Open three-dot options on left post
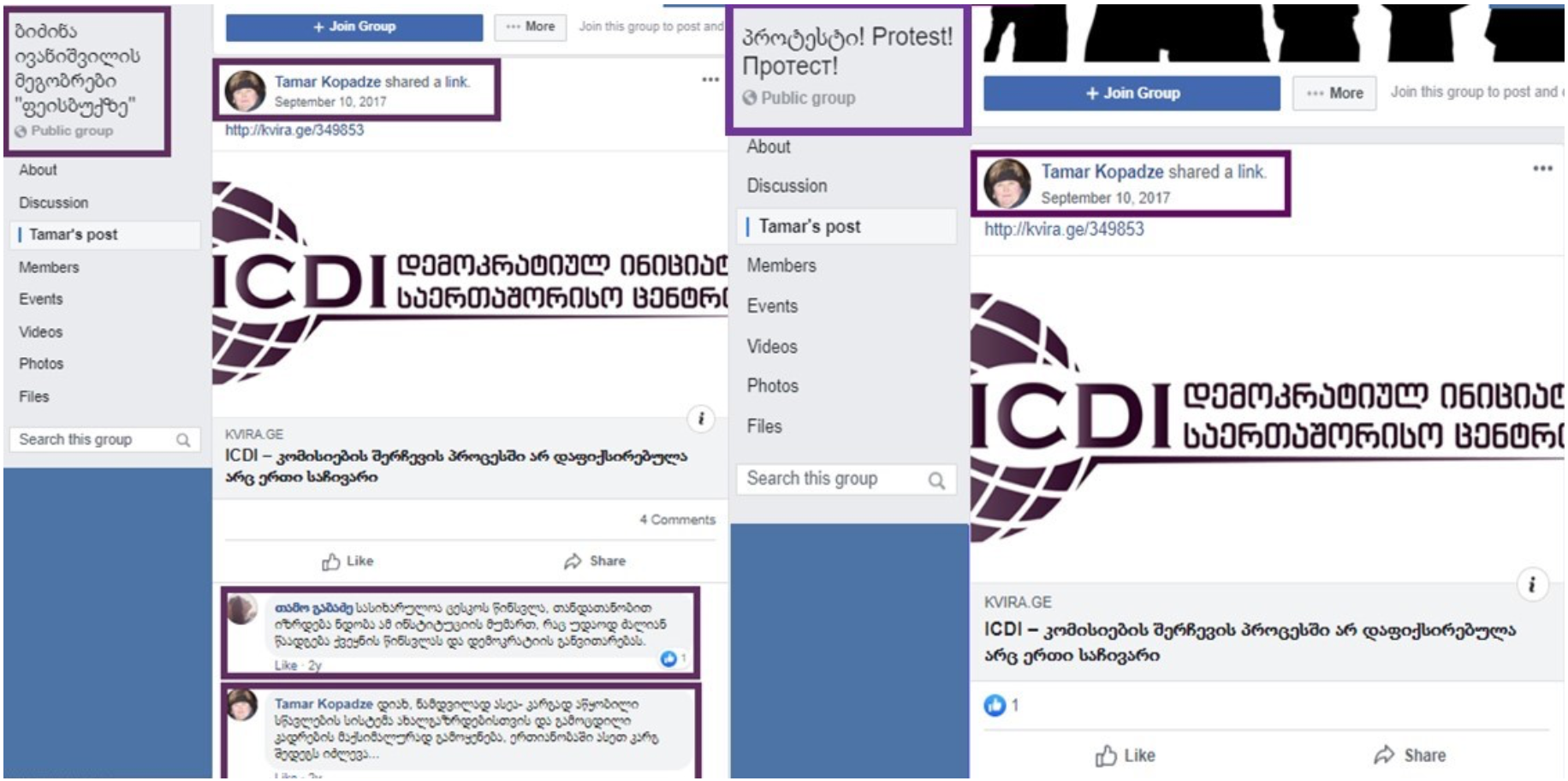Image resolution: width=1568 pixels, height=781 pixels. 710,80
